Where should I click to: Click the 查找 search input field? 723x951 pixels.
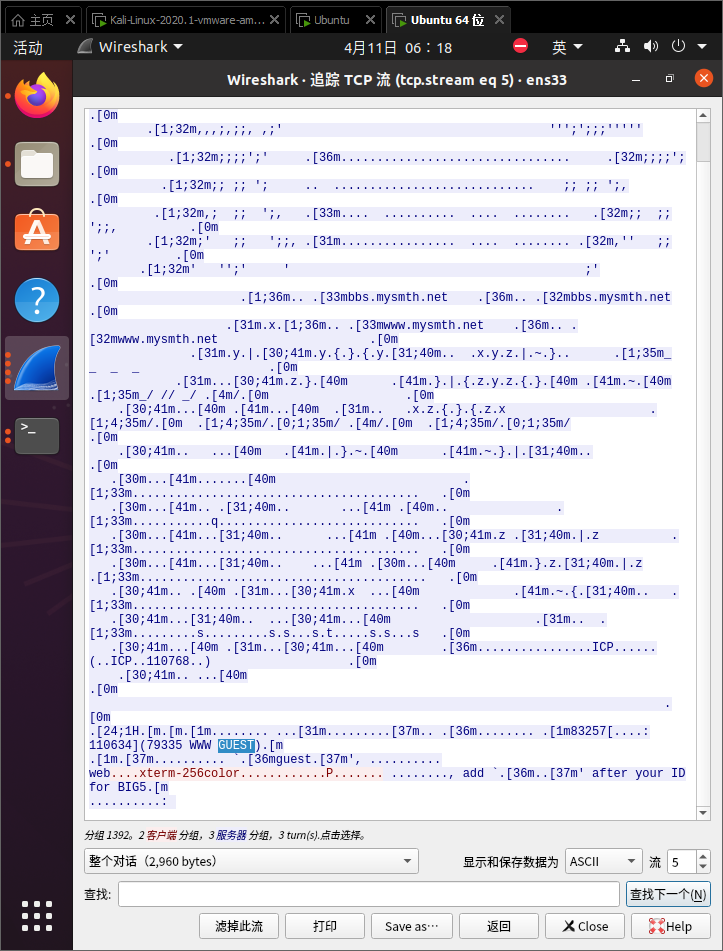tap(369, 894)
